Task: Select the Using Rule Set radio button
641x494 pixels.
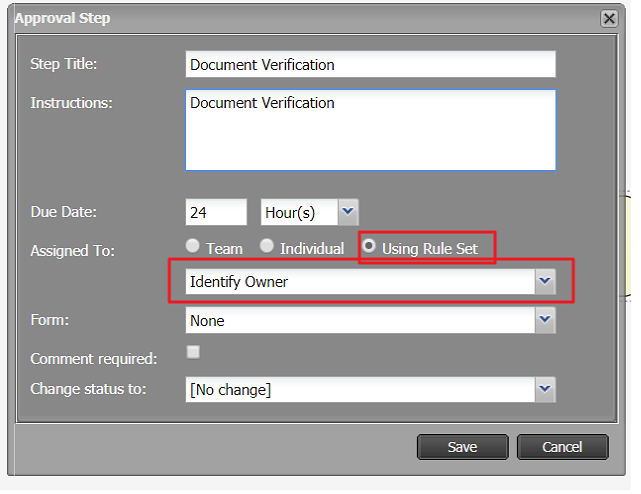Action: 369,246
